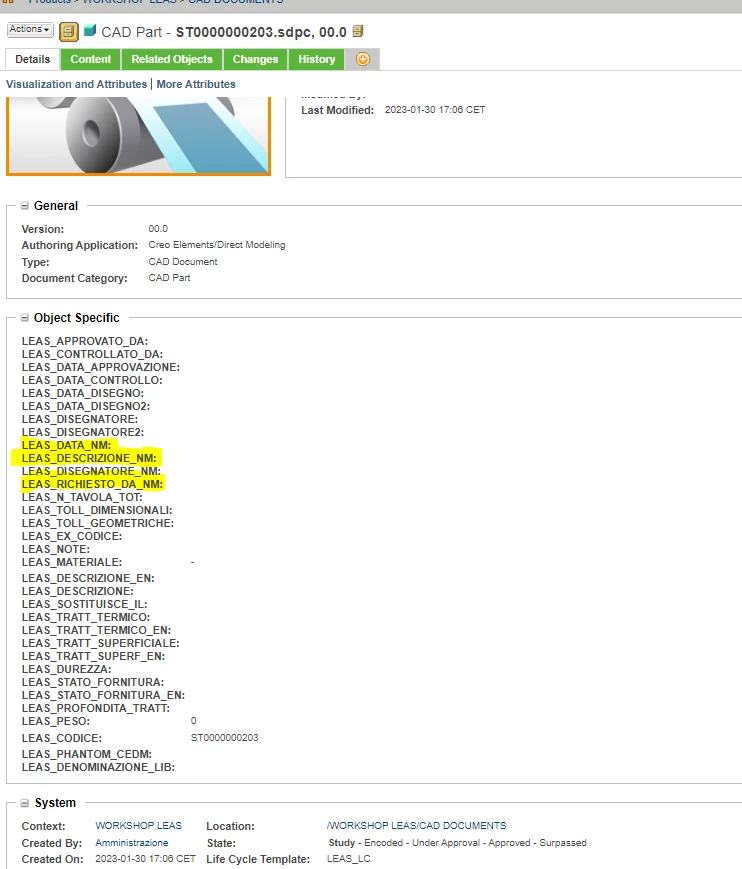Click the LEAS_RICHIESTO_DA_NM attribute label
This screenshot has height=869, width=742.
pos(93,484)
